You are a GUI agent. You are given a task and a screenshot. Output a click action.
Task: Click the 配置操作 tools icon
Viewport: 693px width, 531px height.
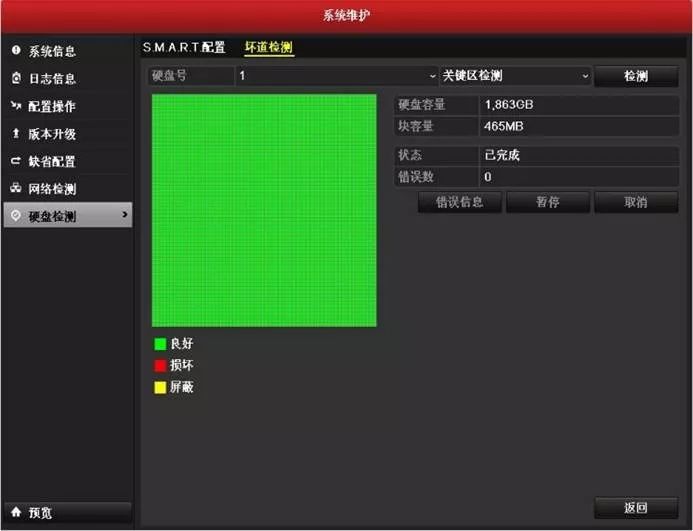(16, 106)
